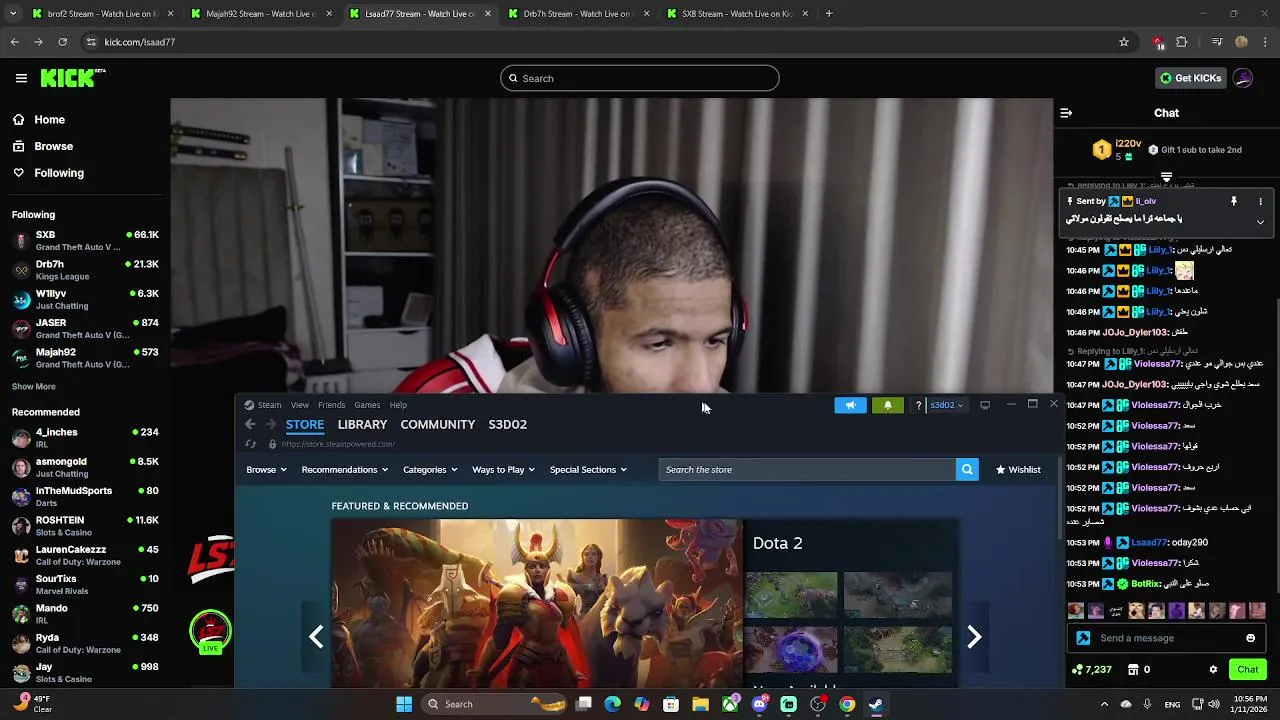Bookmark this page with star icon
The height and width of the screenshot is (720, 1280).
(x=1124, y=42)
